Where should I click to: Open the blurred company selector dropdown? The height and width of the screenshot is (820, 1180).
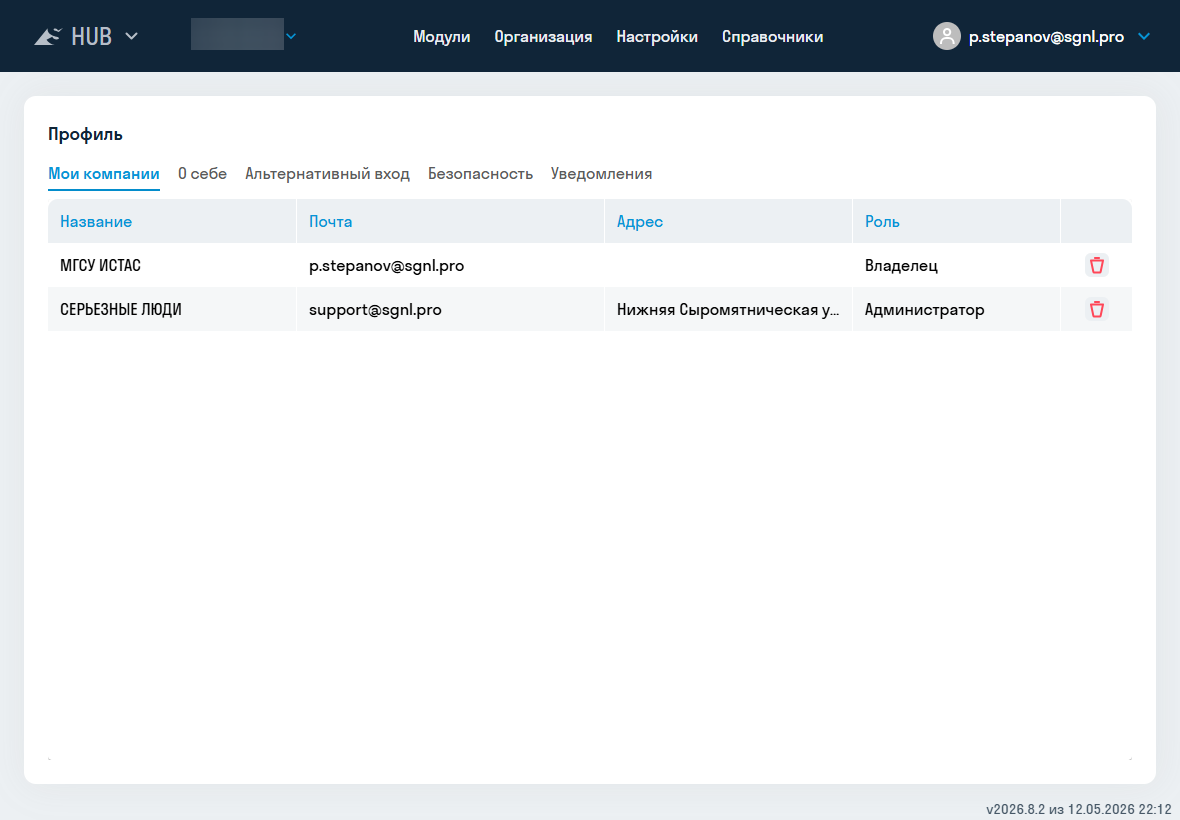tap(244, 35)
